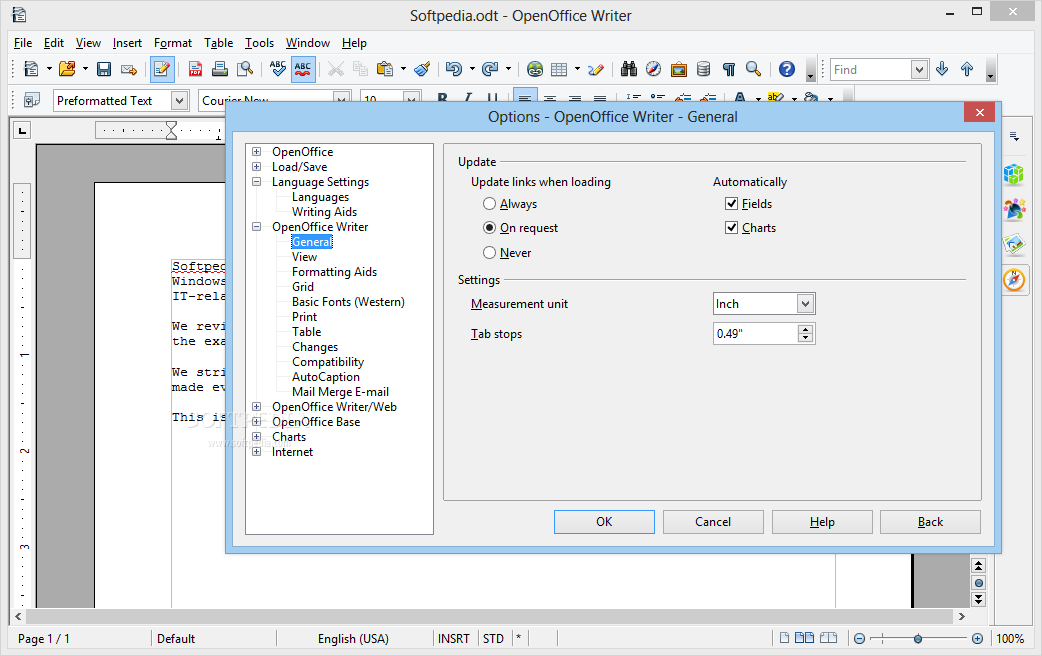The width and height of the screenshot is (1042, 656).
Task: Open the Find field dropdown arrow
Action: [x=919, y=69]
